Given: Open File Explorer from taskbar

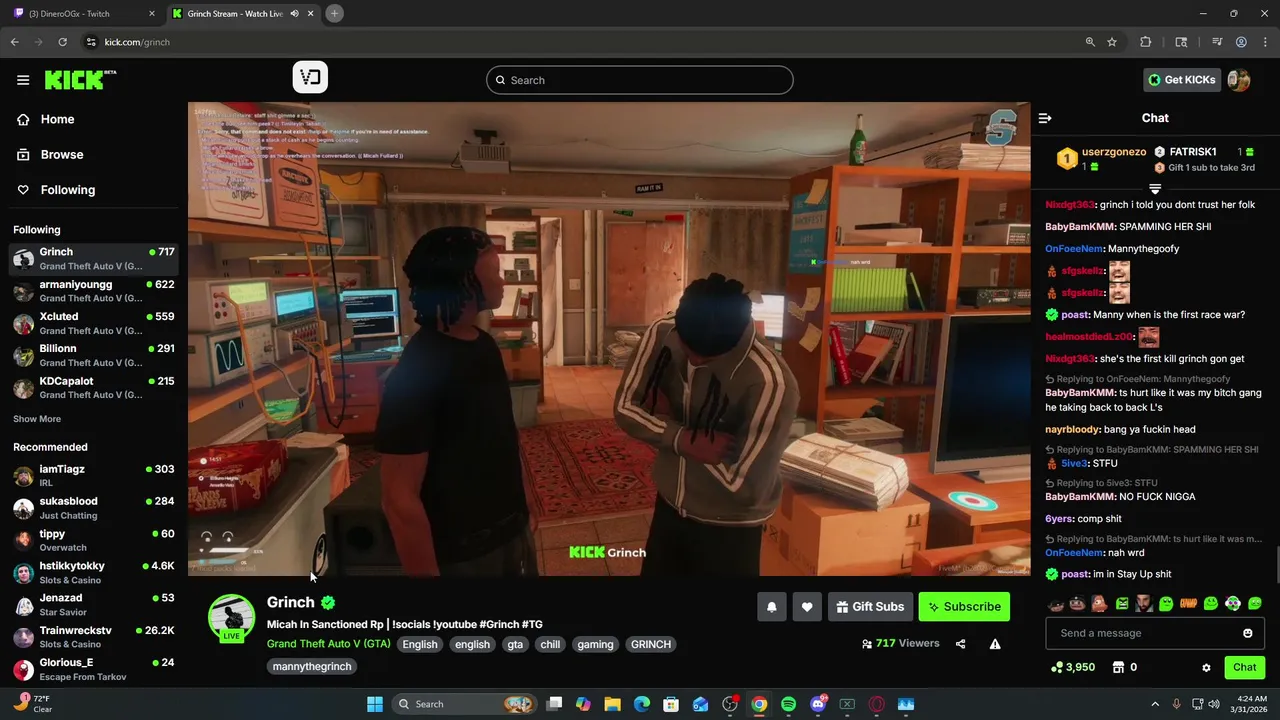Looking at the screenshot, I should click(x=612, y=704).
